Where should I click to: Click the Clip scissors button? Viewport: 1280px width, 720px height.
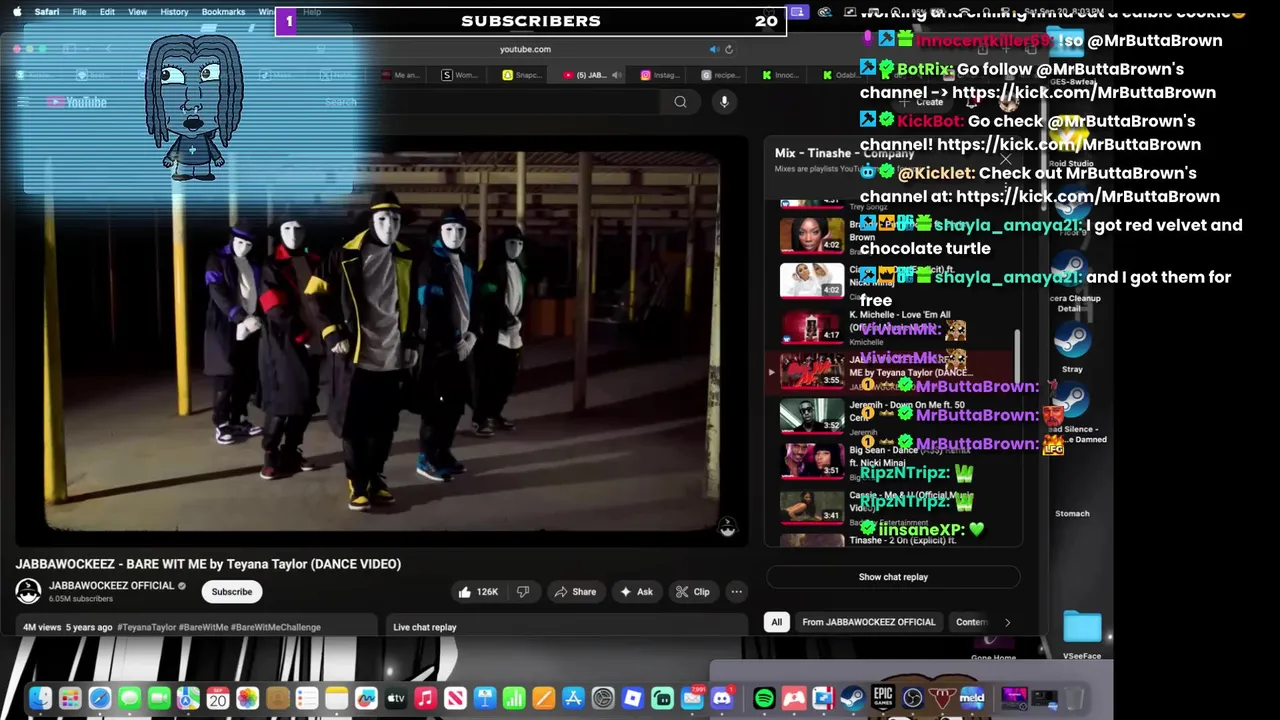pos(692,592)
